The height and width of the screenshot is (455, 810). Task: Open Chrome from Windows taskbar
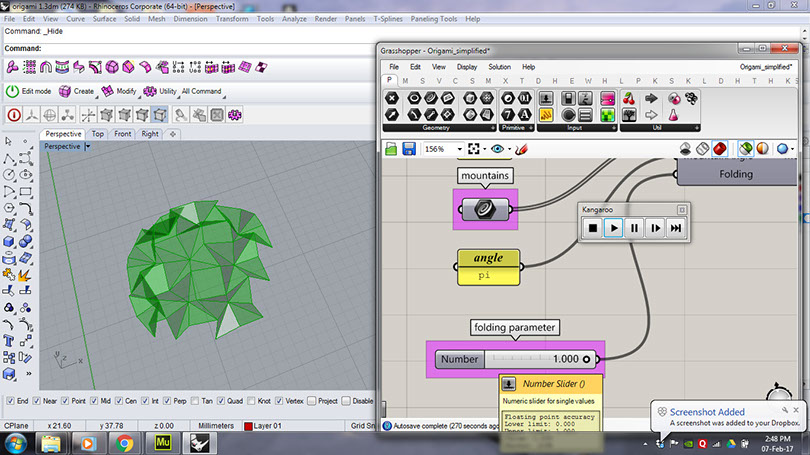[124, 443]
